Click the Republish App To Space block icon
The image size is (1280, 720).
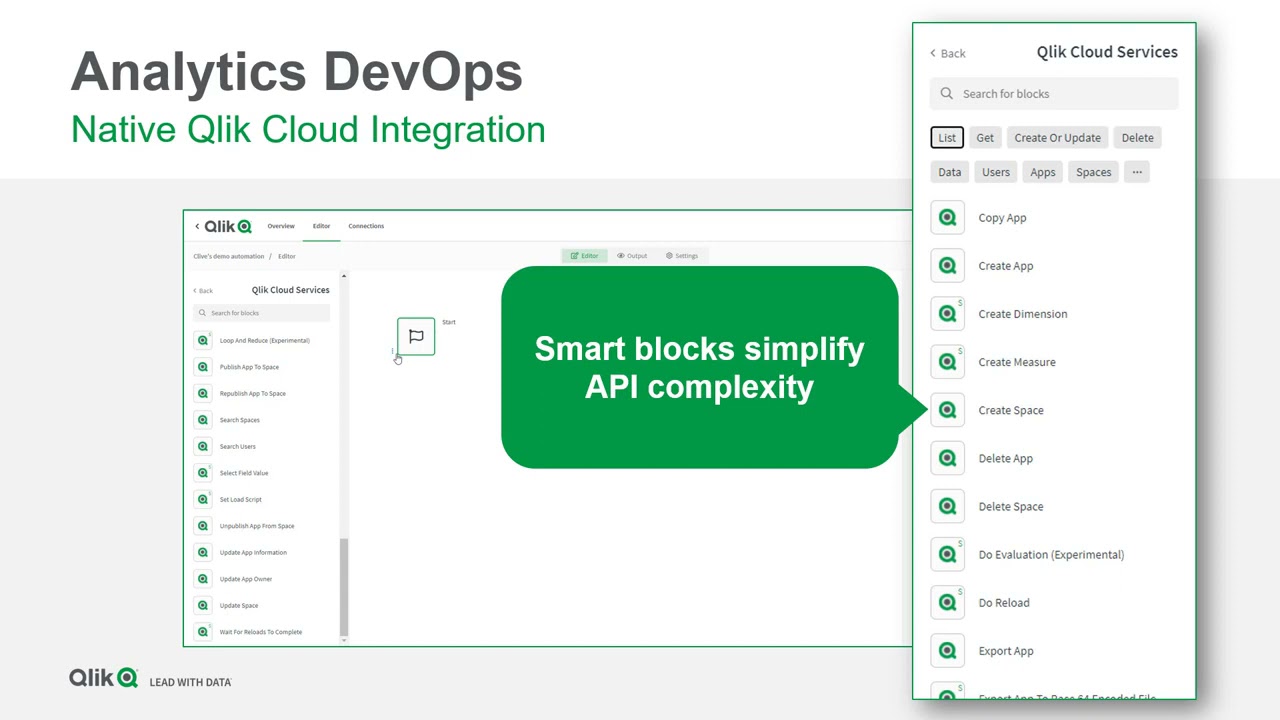pyautogui.click(x=203, y=393)
